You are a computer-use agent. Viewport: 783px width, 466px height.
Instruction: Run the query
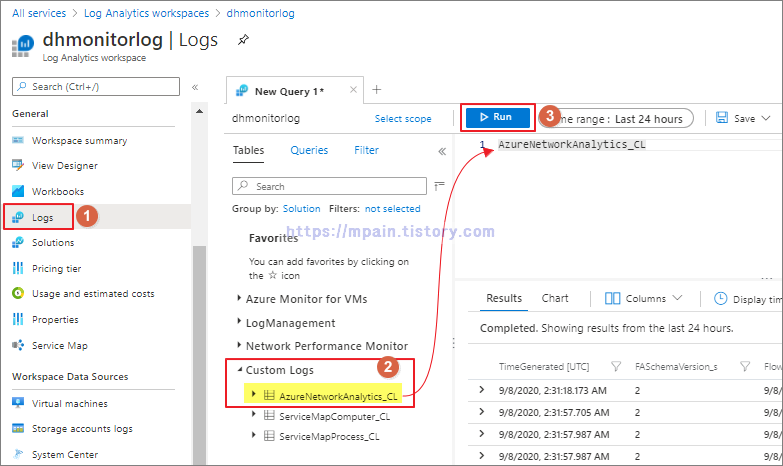498,117
